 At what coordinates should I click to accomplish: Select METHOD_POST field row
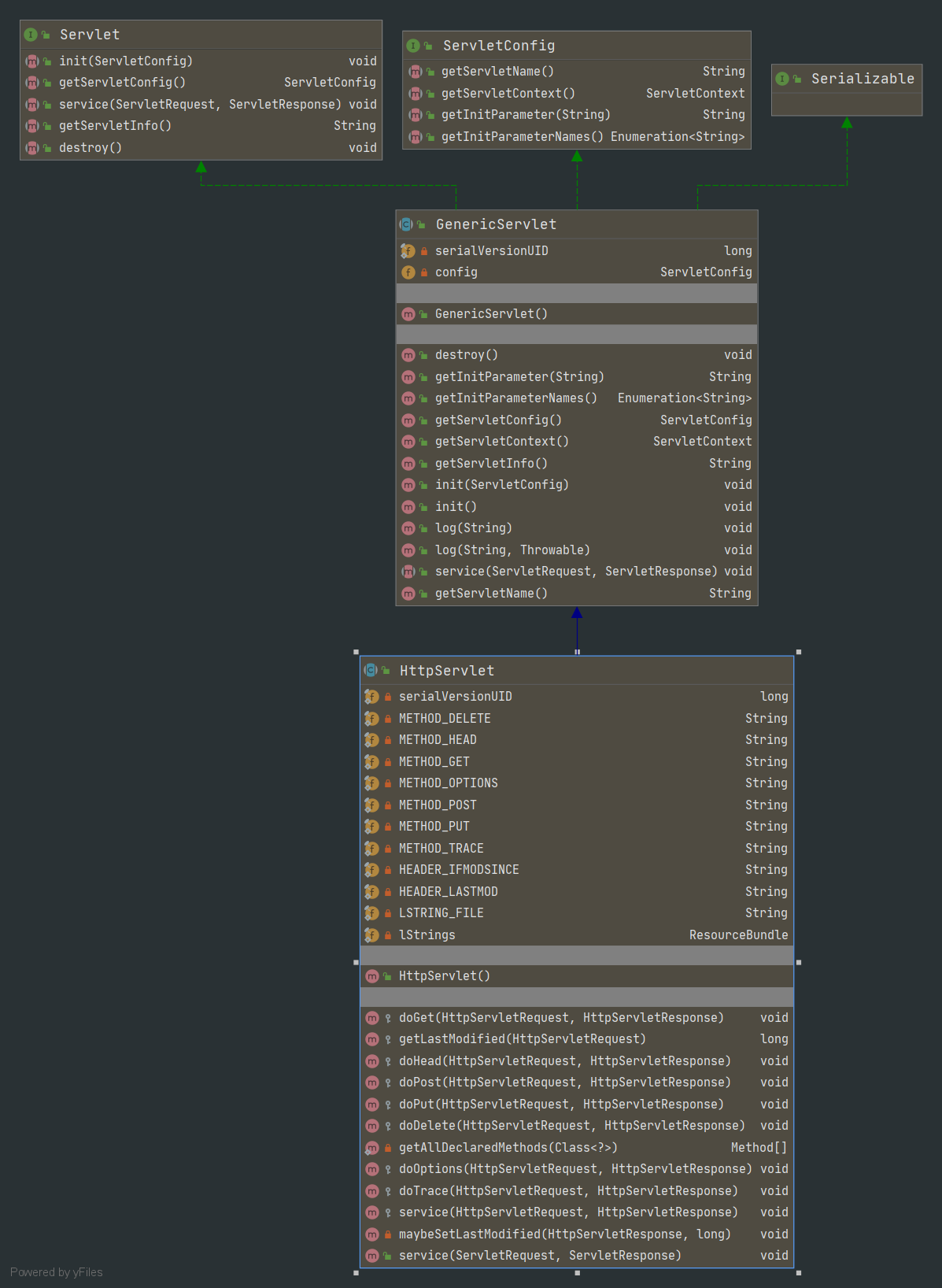click(x=577, y=805)
